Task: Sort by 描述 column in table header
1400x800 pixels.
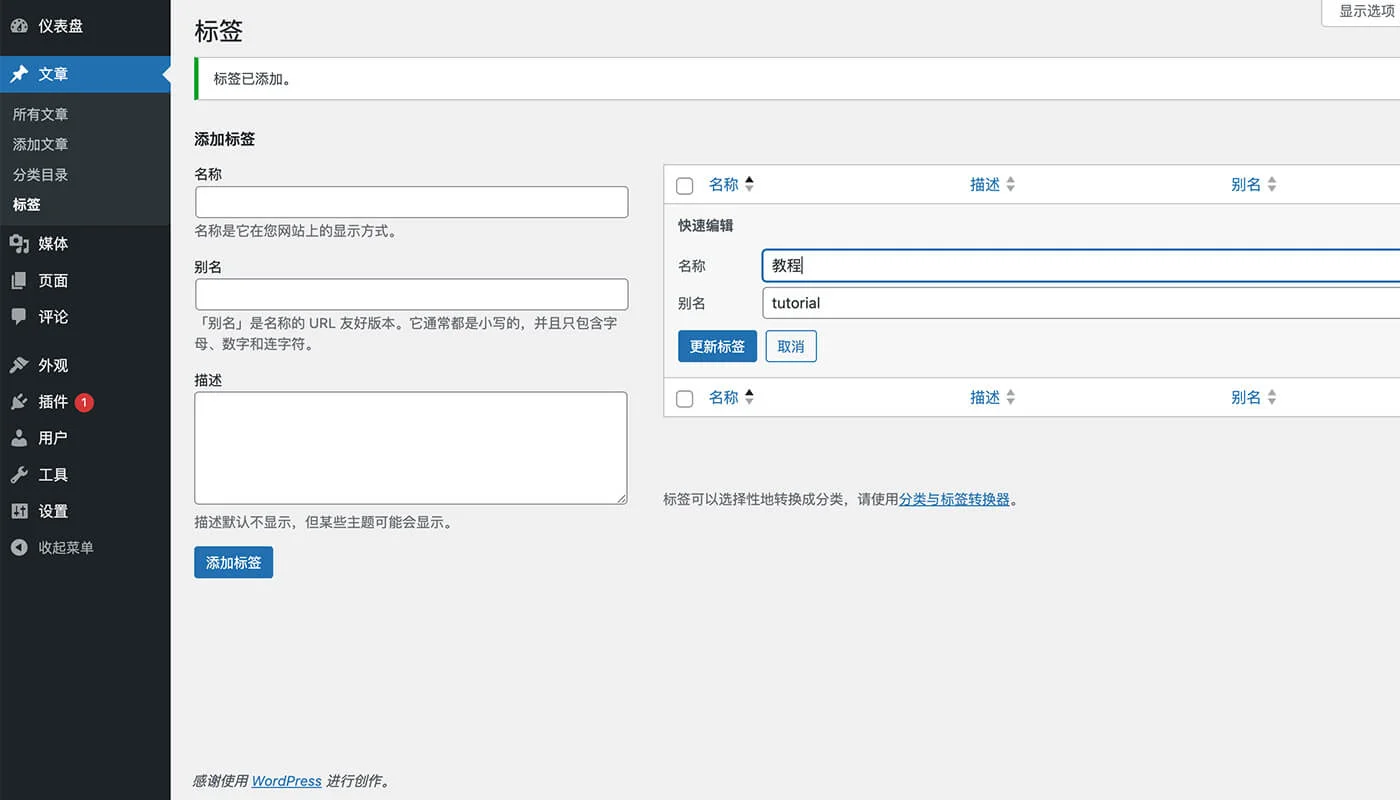Action: [x=985, y=185]
